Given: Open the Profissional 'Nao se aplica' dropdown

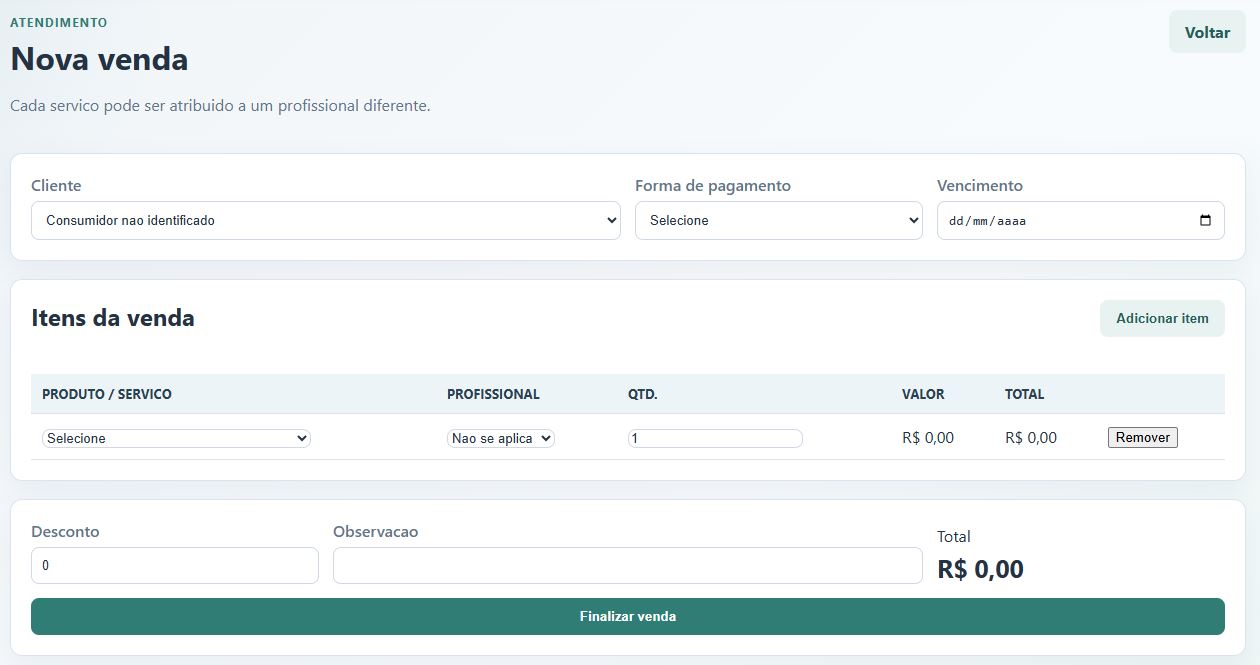Looking at the screenshot, I should pyautogui.click(x=501, y=438).
